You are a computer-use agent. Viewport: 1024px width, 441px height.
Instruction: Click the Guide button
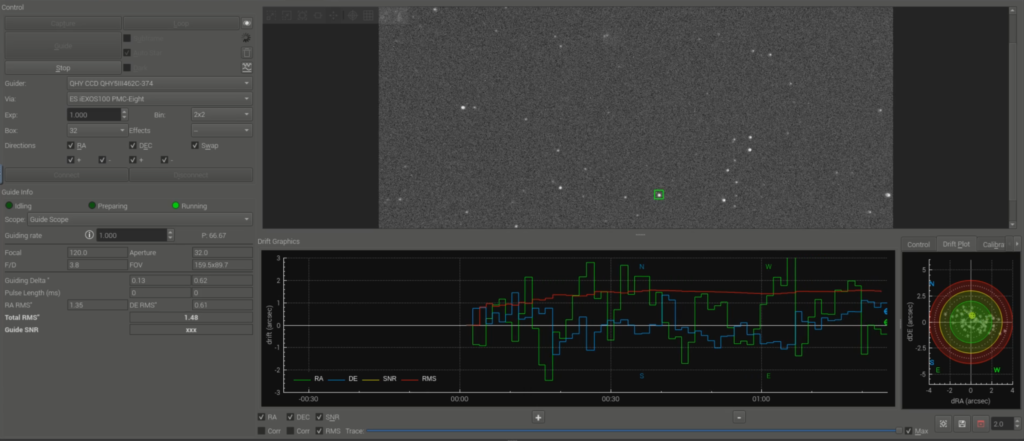[x=63, y=46]
